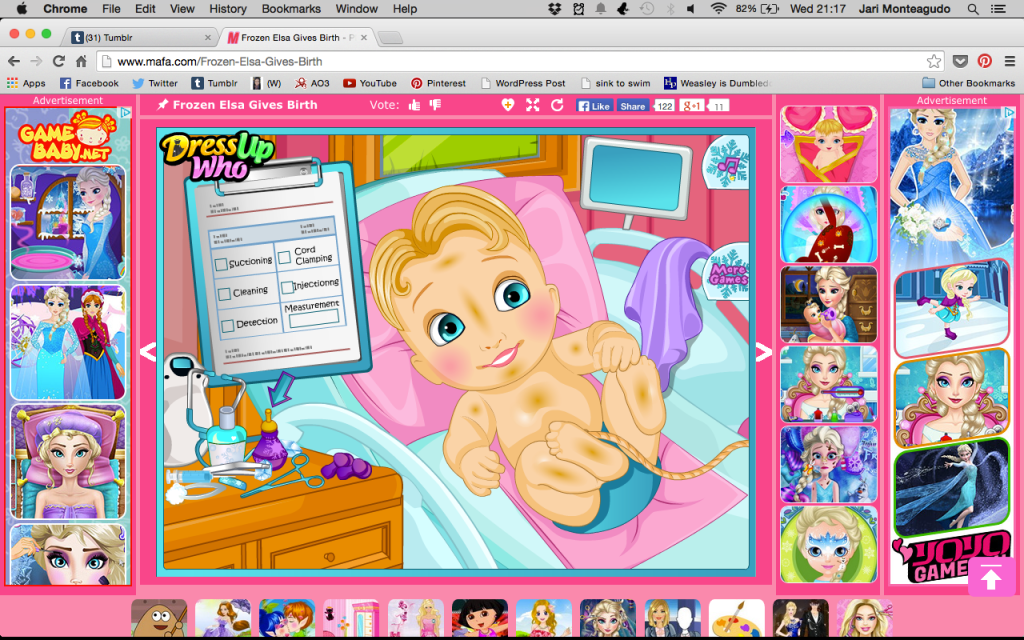The width and height of the screenshot is (1024, 640).
Task: Click the thumbs down vote icon
Action: pyautogui.click(x=434, y=105)
